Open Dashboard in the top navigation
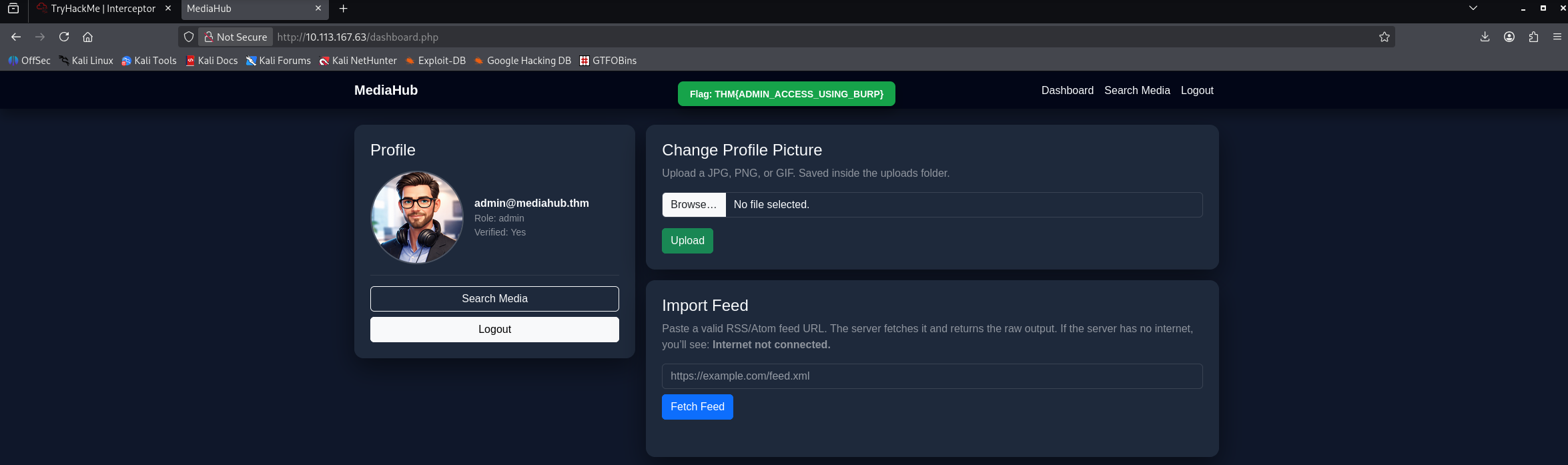Screen dimensions: 1568x465 coord(1067,90)
